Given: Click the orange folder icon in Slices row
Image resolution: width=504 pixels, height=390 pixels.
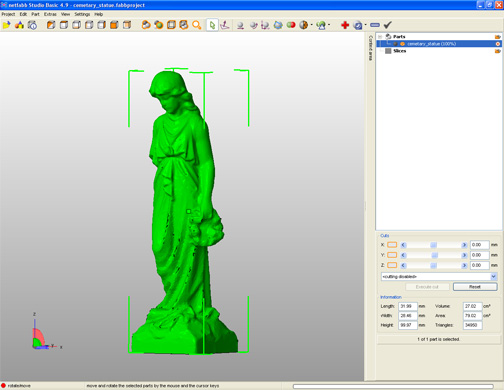Looking at the screenshot, I should 497,51.
